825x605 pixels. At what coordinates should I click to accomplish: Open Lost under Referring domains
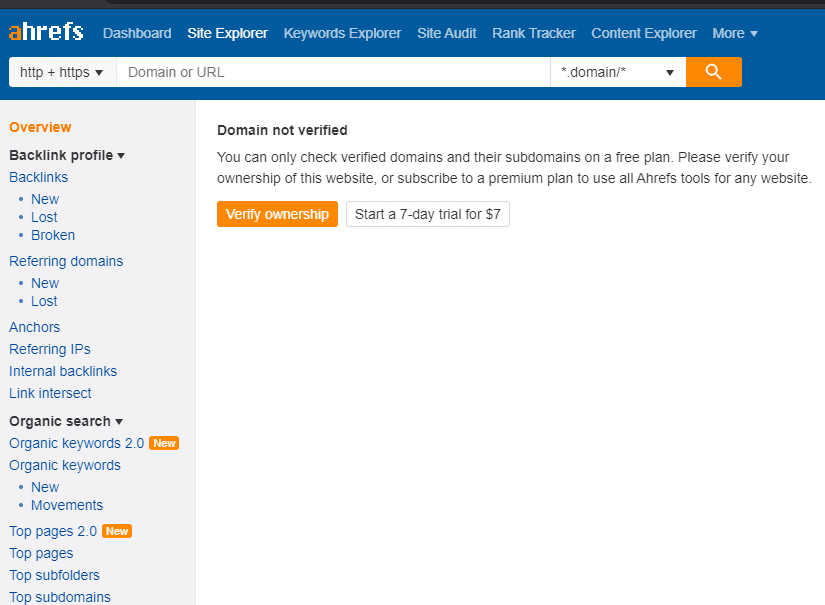coord(44,301)
